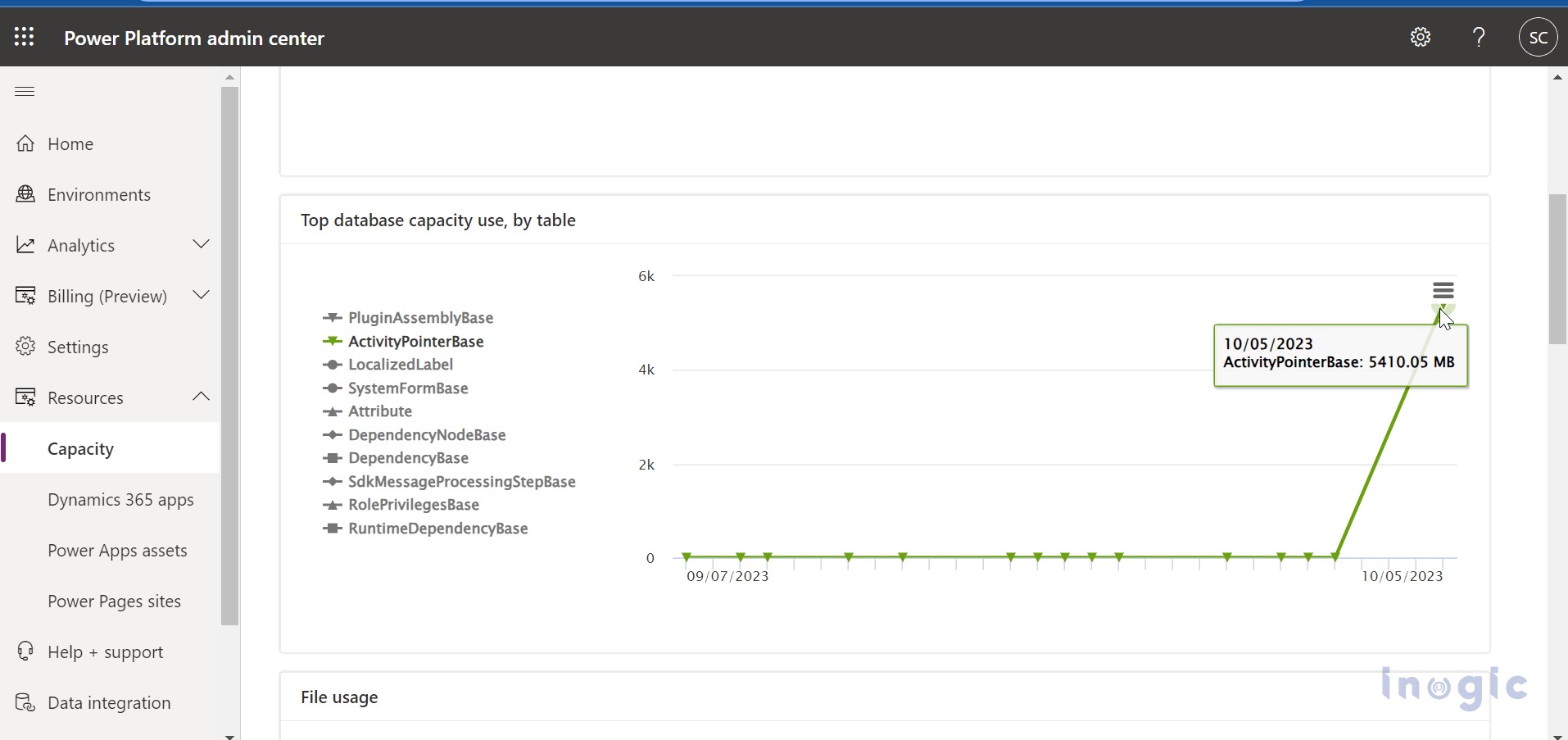Open the help question mark icon
This screenshot has height=740, width=1568.
click(1479, 37)
